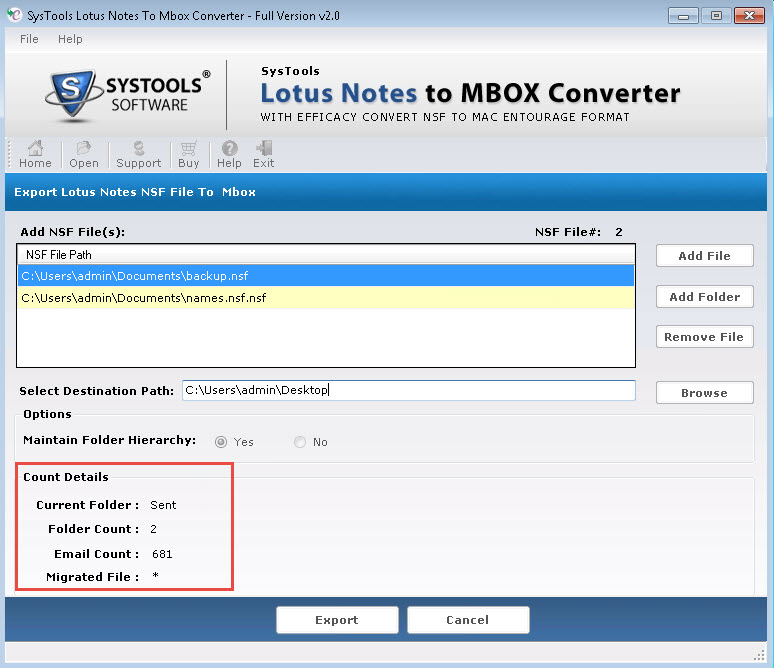
Task: Click the window resize grip
Action: [759, 655]
